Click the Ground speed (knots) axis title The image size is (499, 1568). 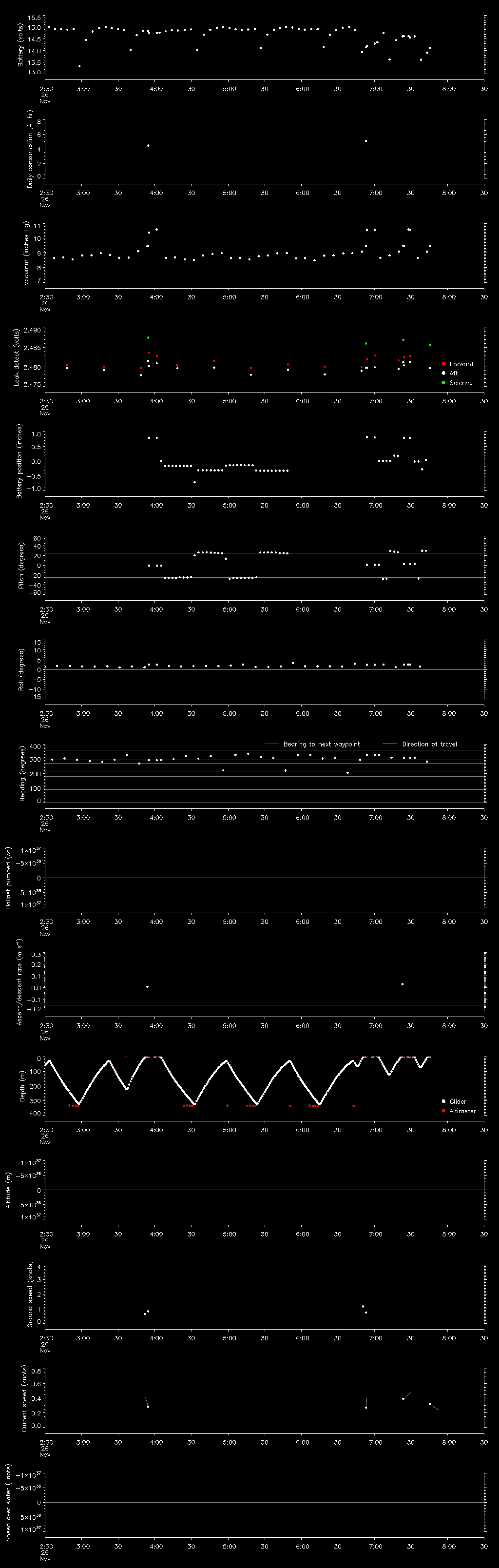(30, 1294)
